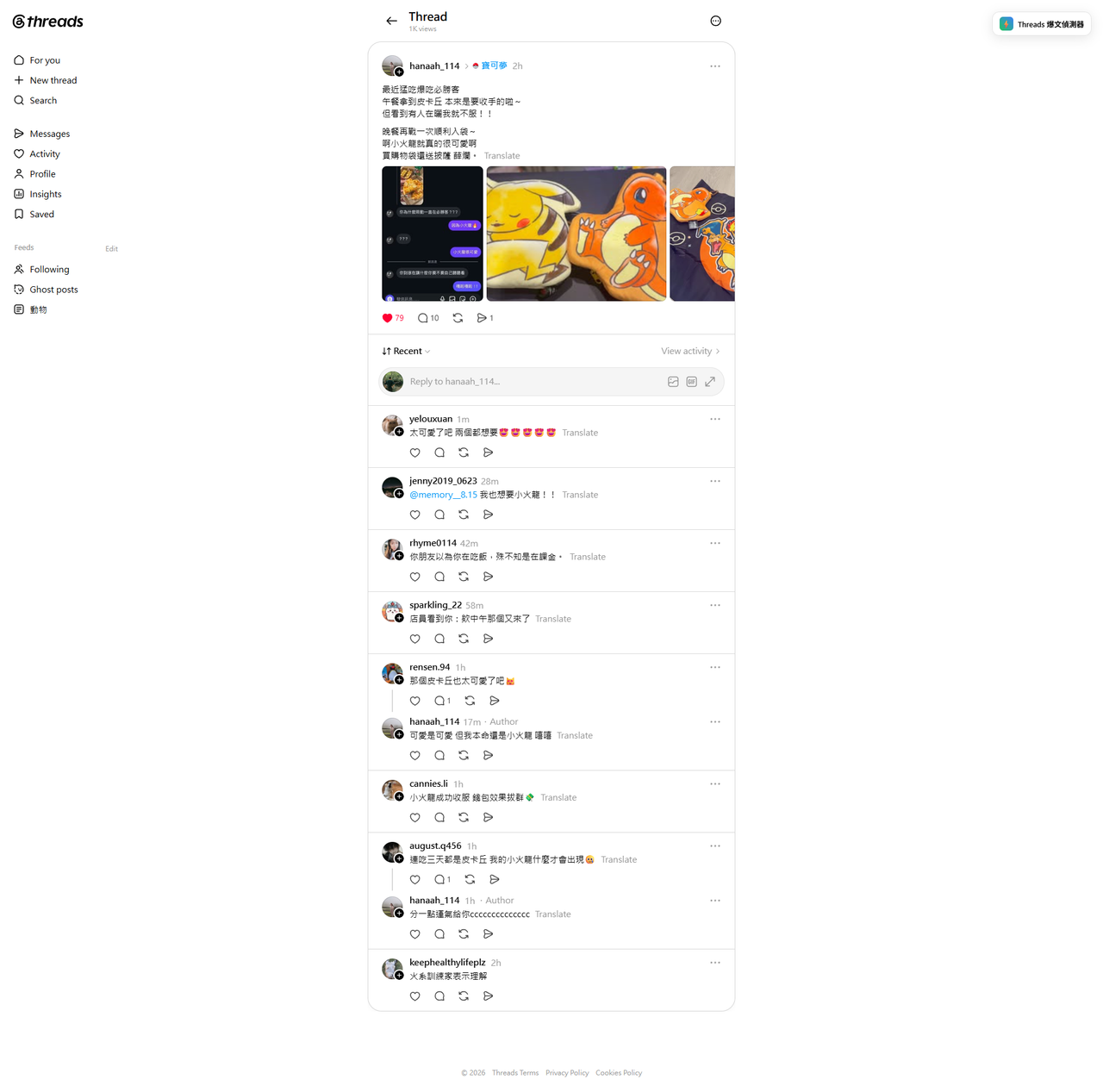Like keephealthylifeplz's comment

tap(415, 995)
